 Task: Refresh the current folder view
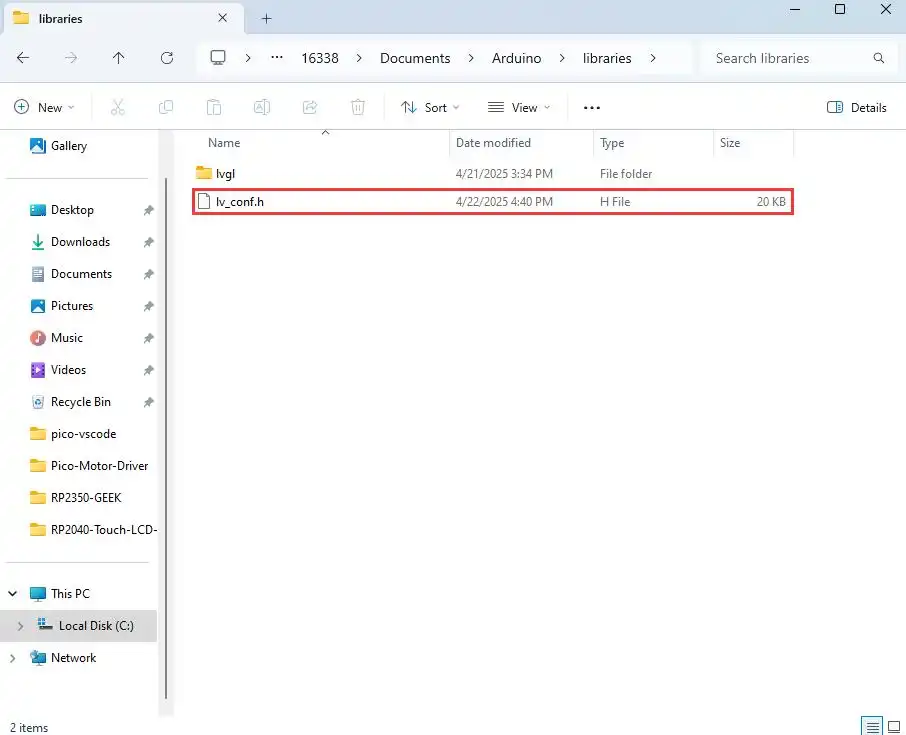click(167, 58)
